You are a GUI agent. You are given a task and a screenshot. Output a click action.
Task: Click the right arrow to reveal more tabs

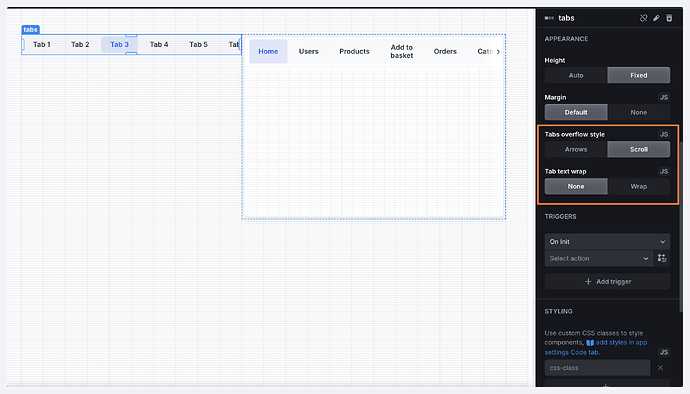[x=498, y=52]
